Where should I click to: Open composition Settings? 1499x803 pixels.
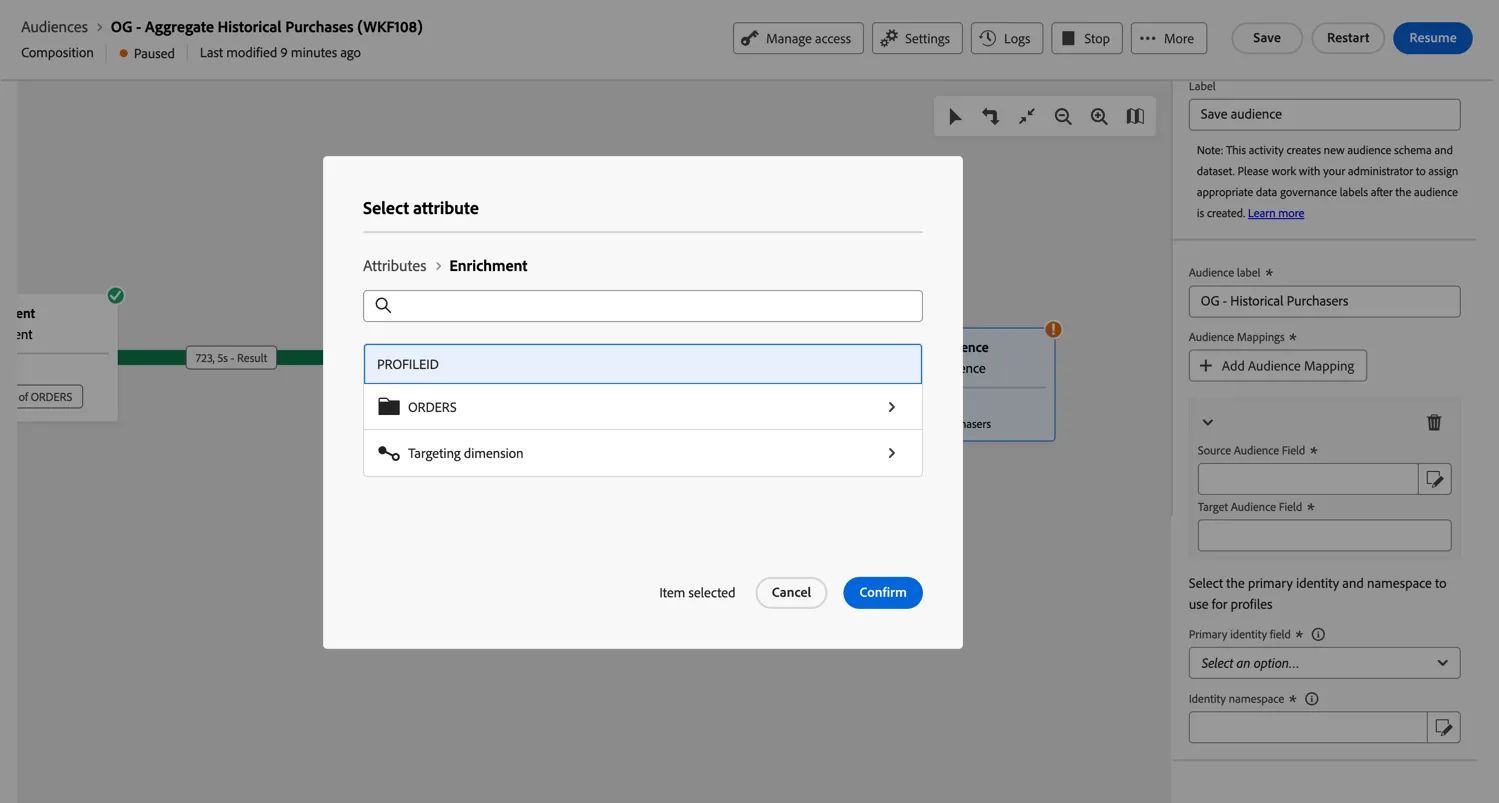coord(917,38)
